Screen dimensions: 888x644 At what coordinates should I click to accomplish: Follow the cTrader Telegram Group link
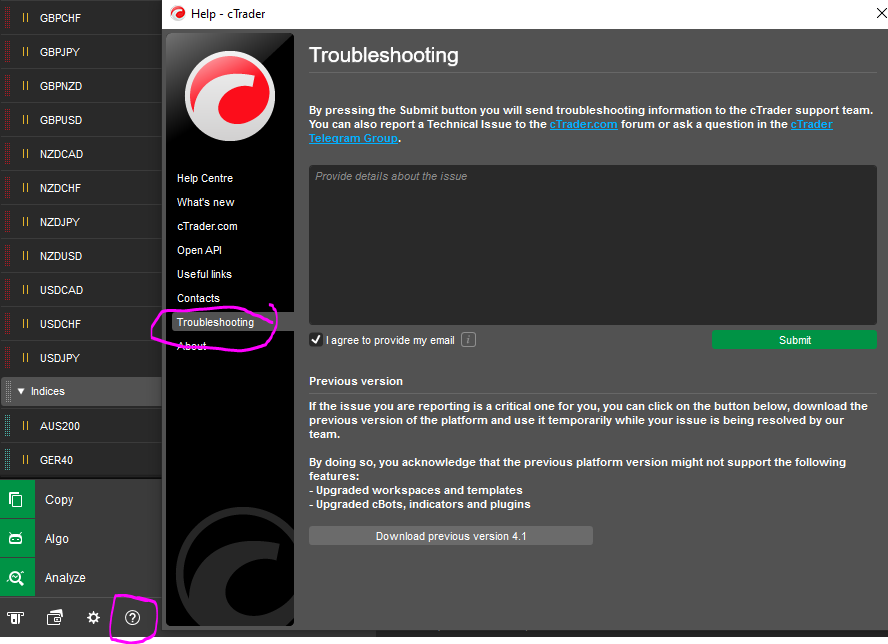coord(812,124)
